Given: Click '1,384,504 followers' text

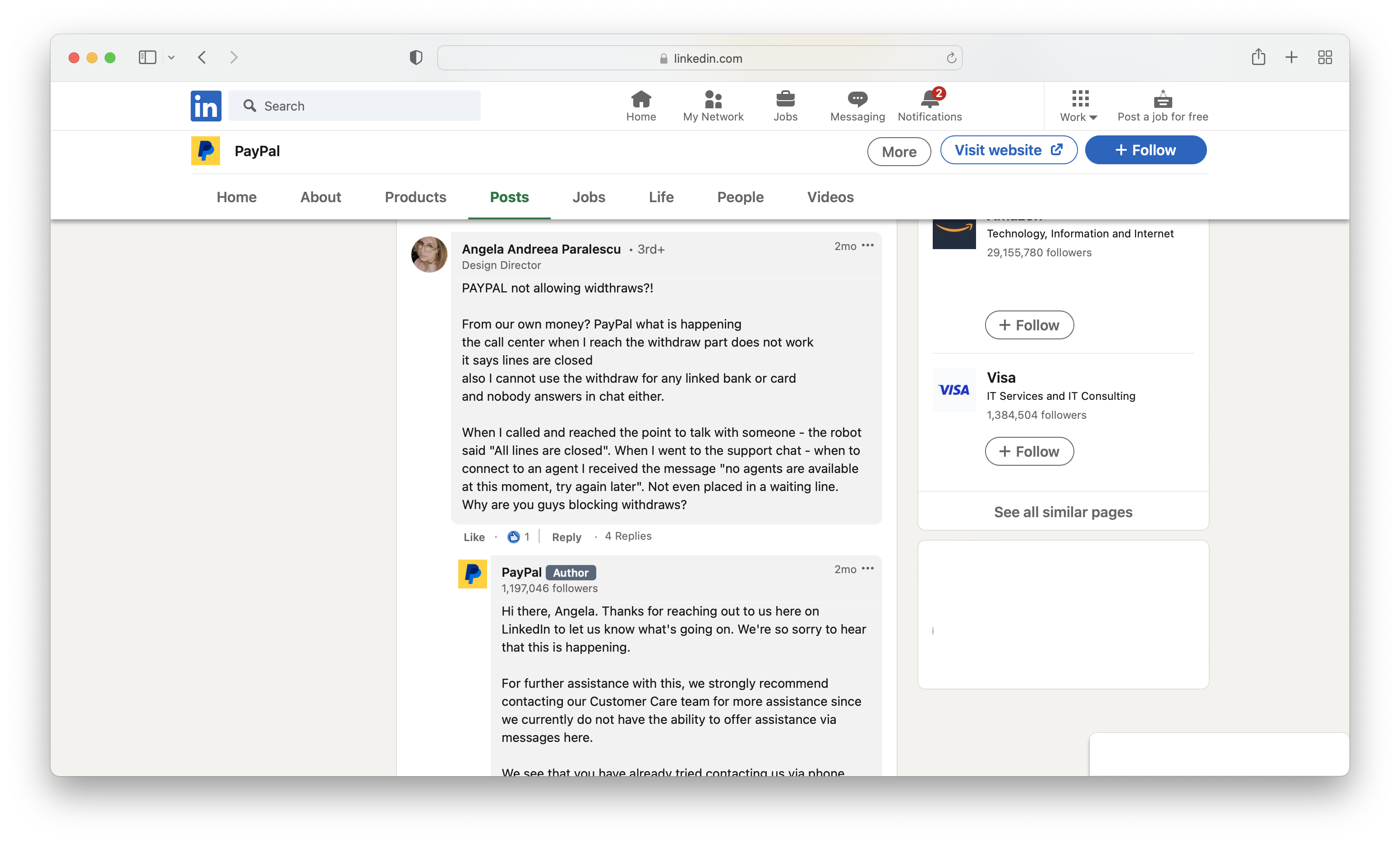Looking at the screenshot, I should coord(1036,415).
